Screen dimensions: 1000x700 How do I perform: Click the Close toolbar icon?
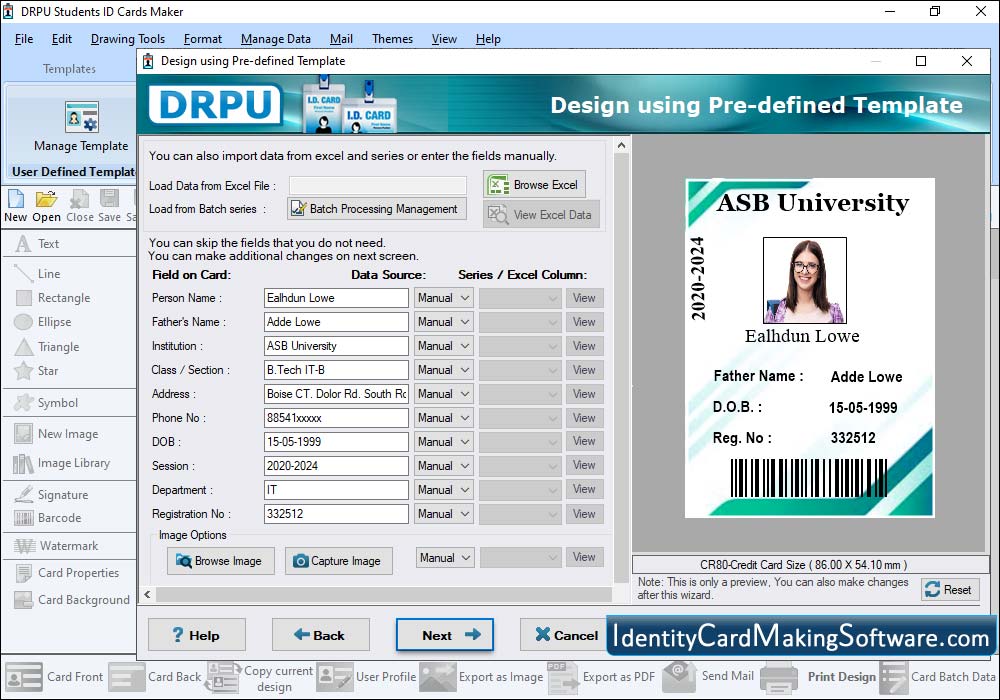[x=79, y=206]
